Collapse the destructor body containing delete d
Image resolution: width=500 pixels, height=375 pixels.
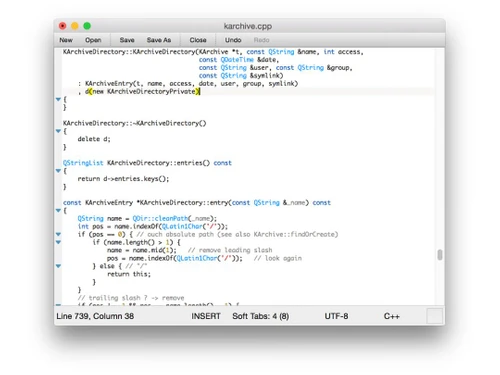(58, 131)
